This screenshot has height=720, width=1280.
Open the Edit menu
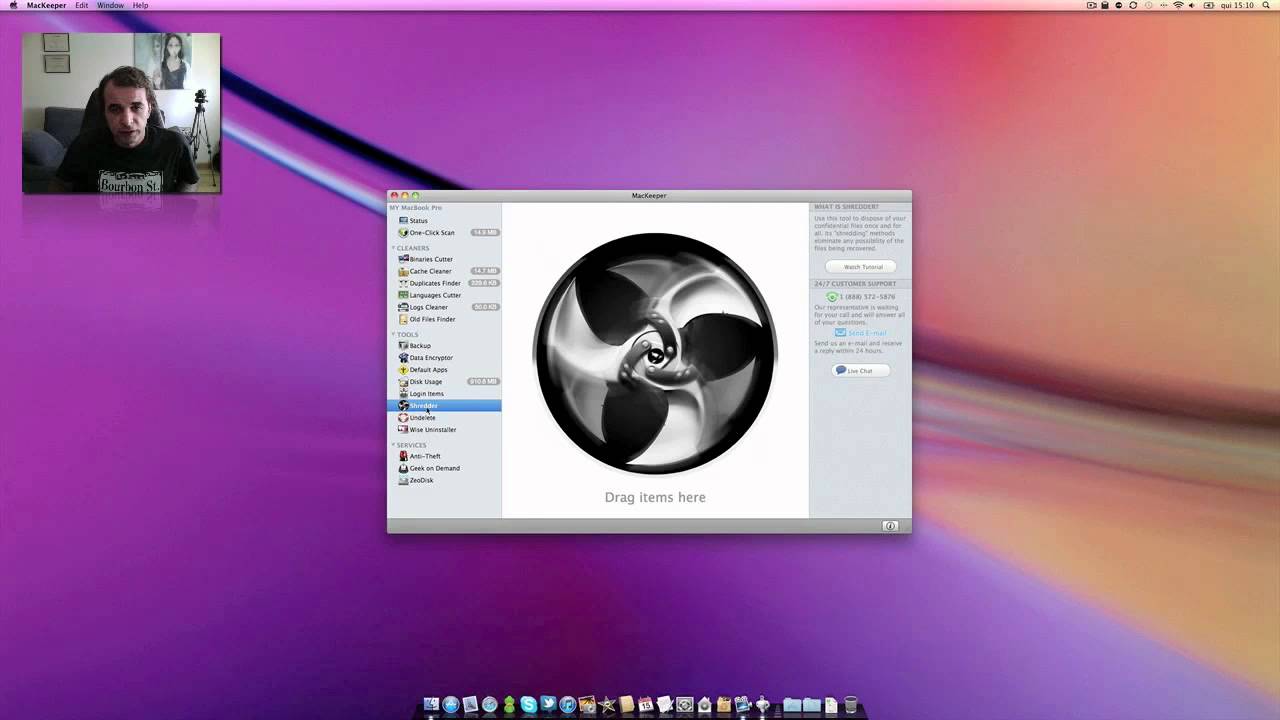tap(81, 5)
